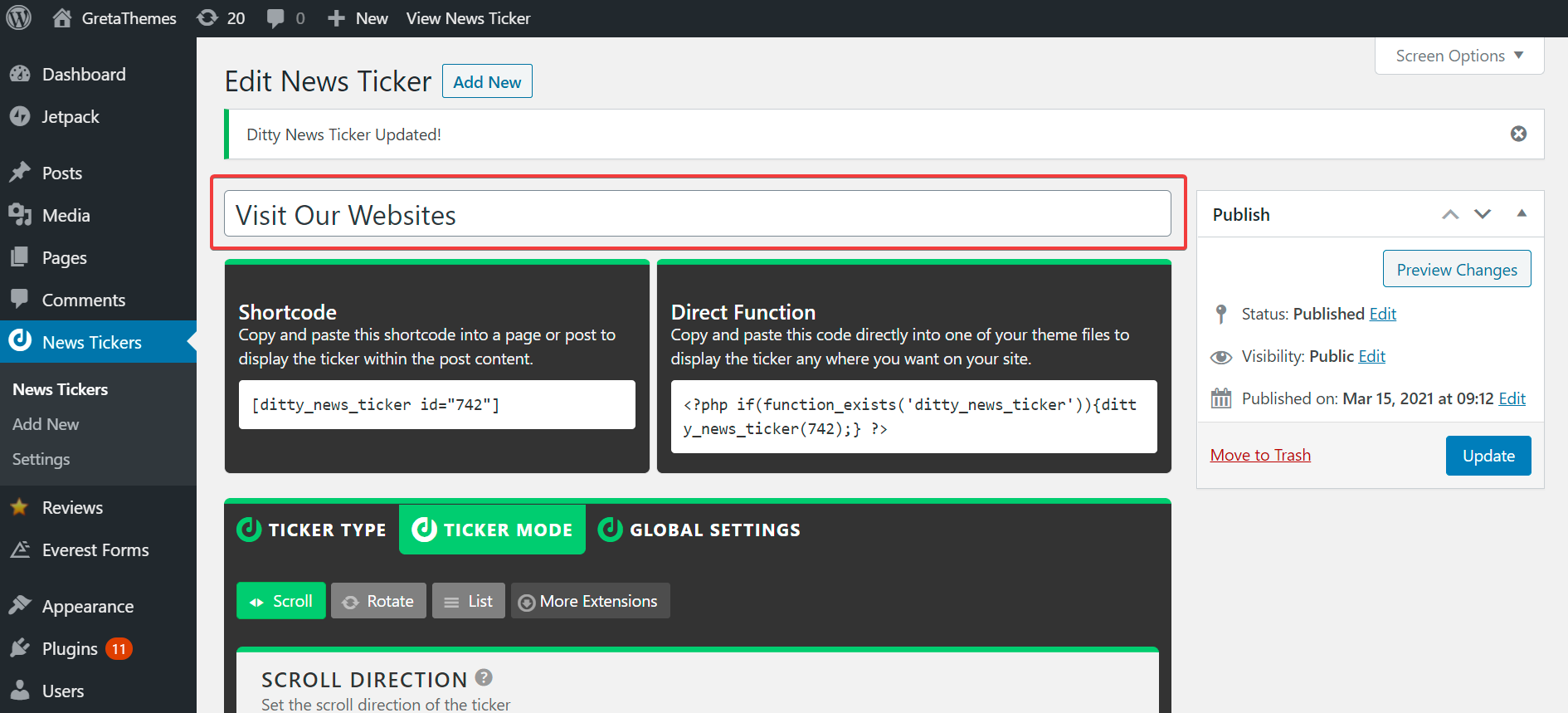The image size is (1568, 713).
Task: Click the Direct Function PHP code box
Action: point(914,417)
